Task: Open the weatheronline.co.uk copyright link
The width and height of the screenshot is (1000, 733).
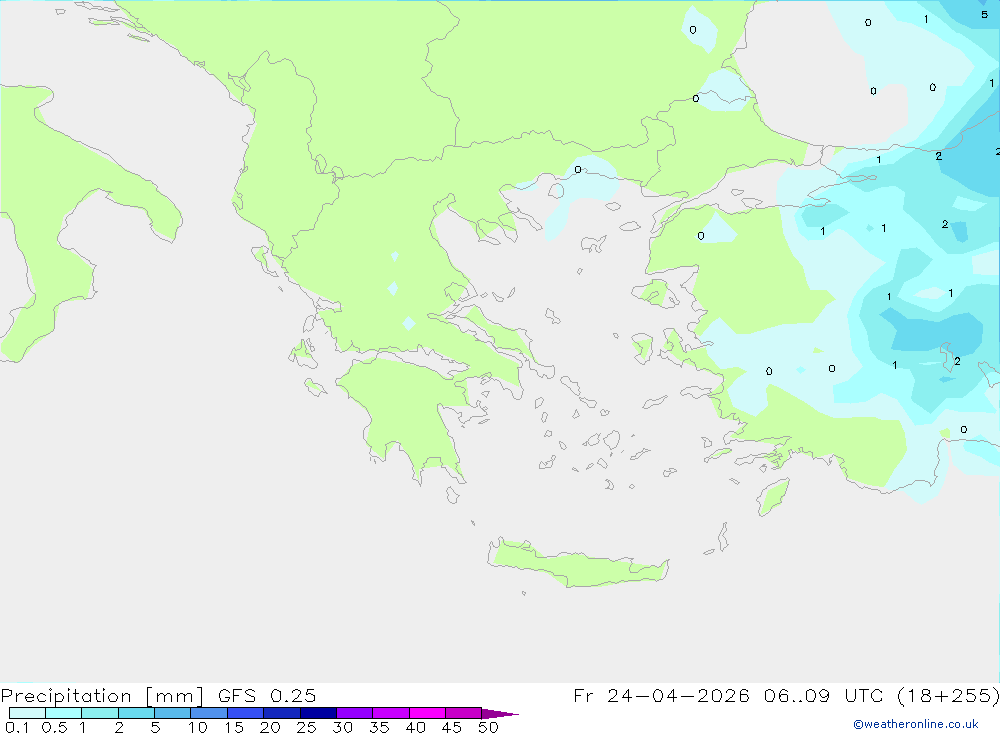Action: click(916, 724)
